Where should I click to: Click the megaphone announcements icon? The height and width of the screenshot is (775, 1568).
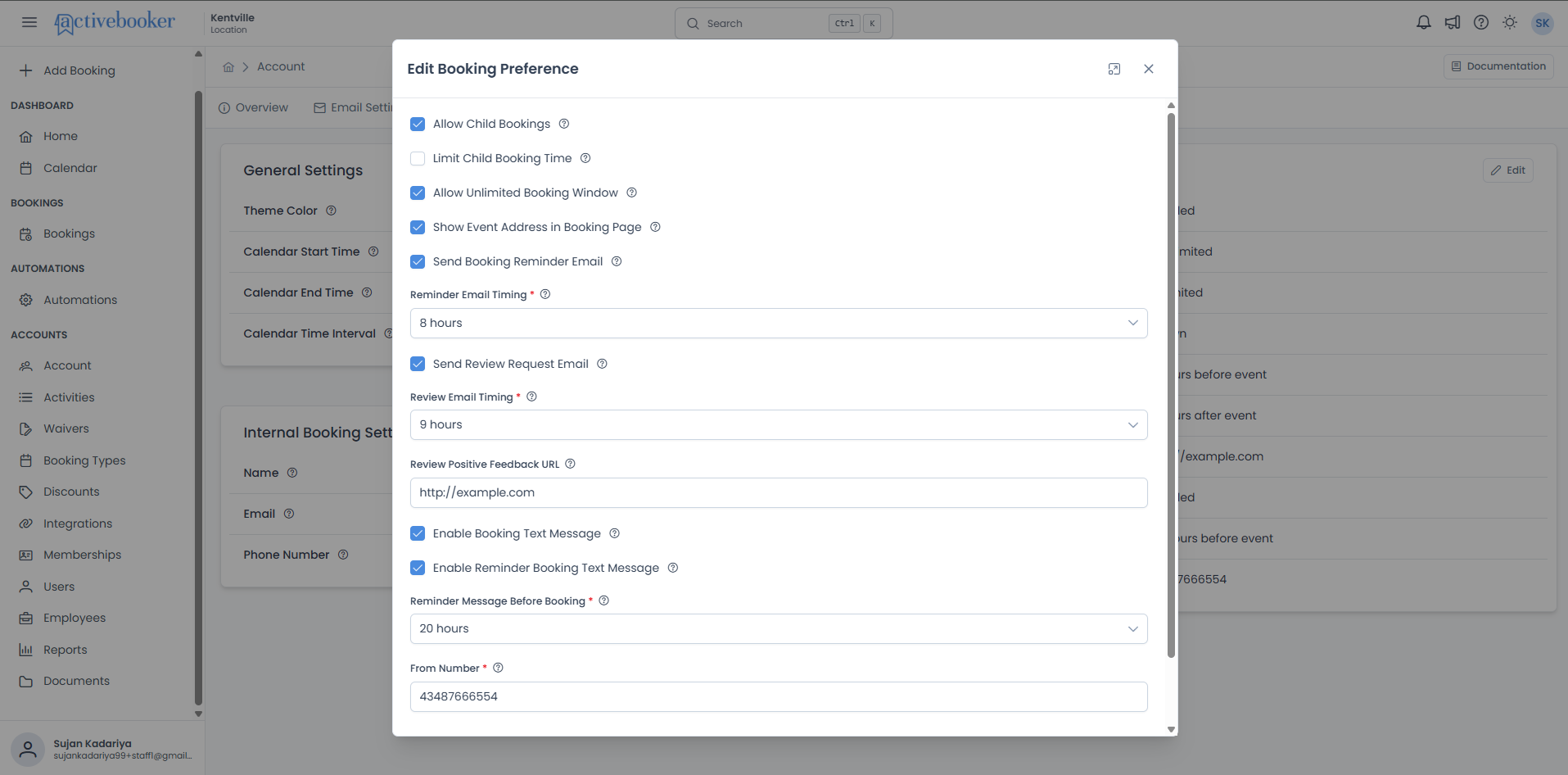click(x=1453, y=23)
